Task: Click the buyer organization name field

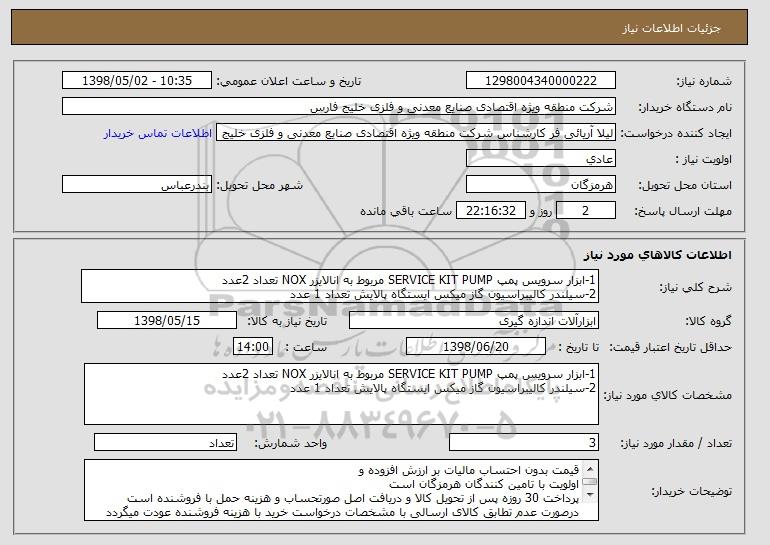Action: [x=339, y=107]
